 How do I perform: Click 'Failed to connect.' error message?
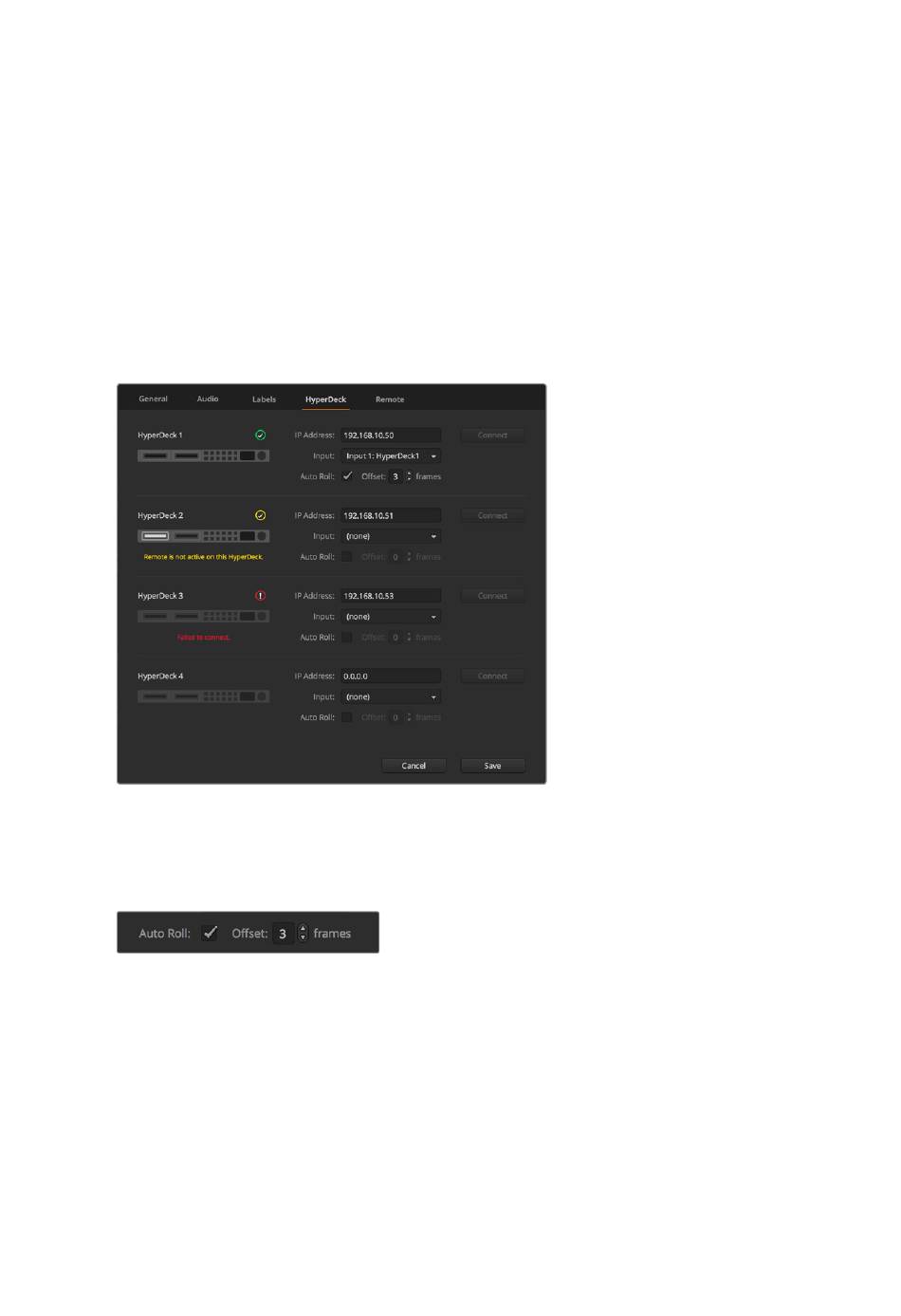click(x=203, y=638)
